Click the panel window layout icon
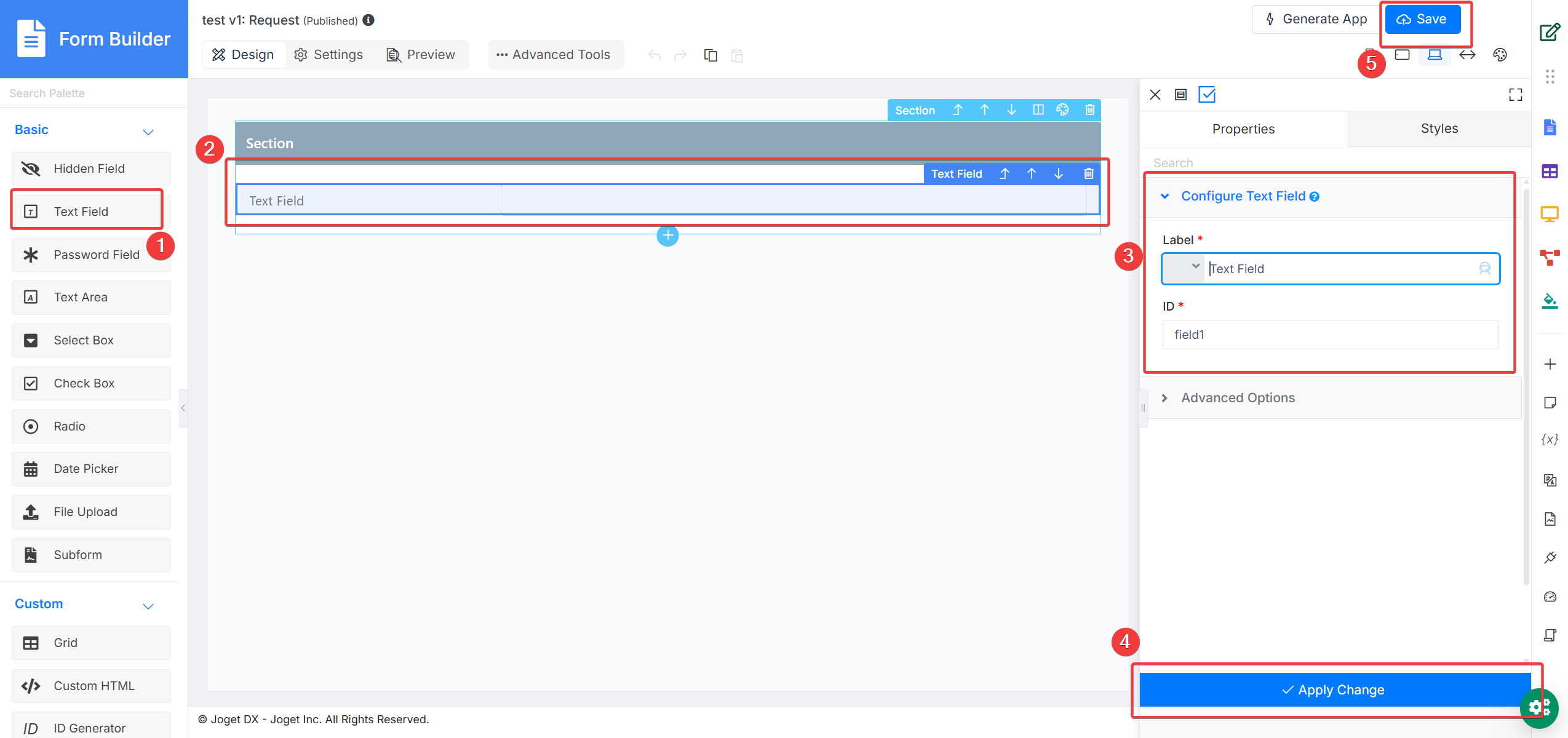 (x=1180, y=95)
